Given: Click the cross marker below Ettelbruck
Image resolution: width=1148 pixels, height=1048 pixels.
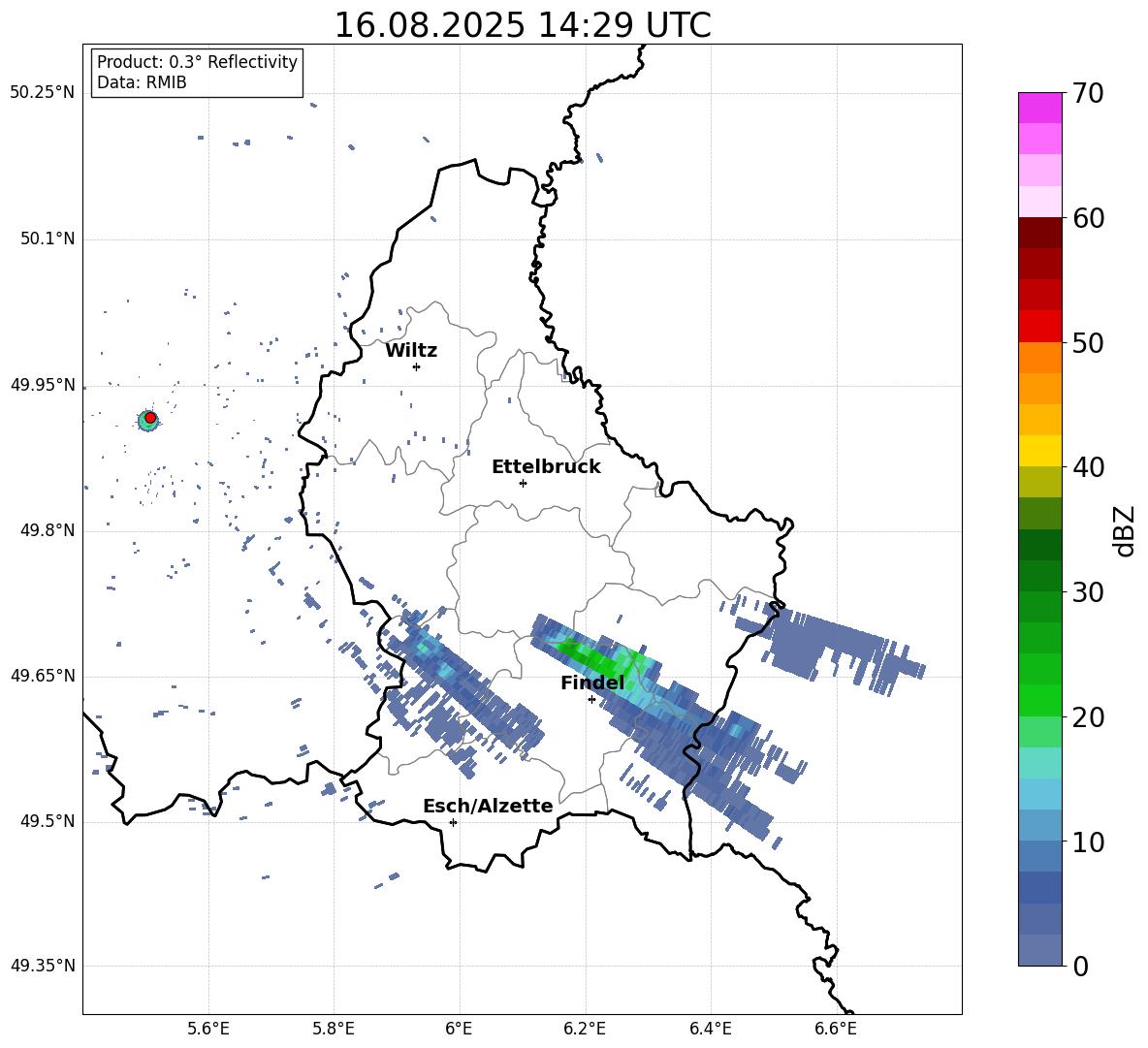Looking at the screenshot, I should pyautogui.click(x=523, y=483).
